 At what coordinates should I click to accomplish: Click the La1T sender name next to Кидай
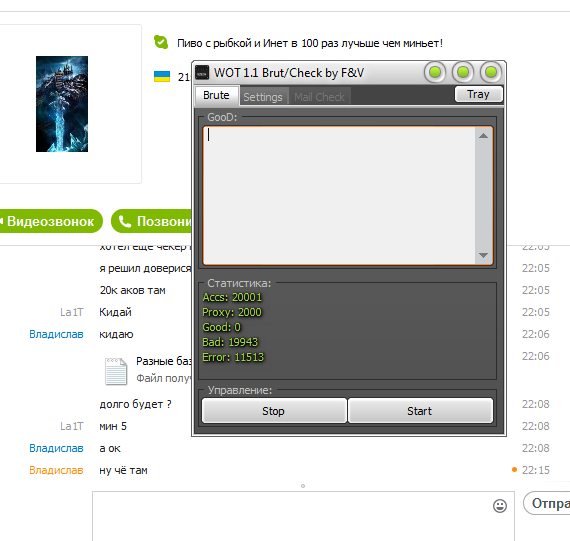[72, 312]
